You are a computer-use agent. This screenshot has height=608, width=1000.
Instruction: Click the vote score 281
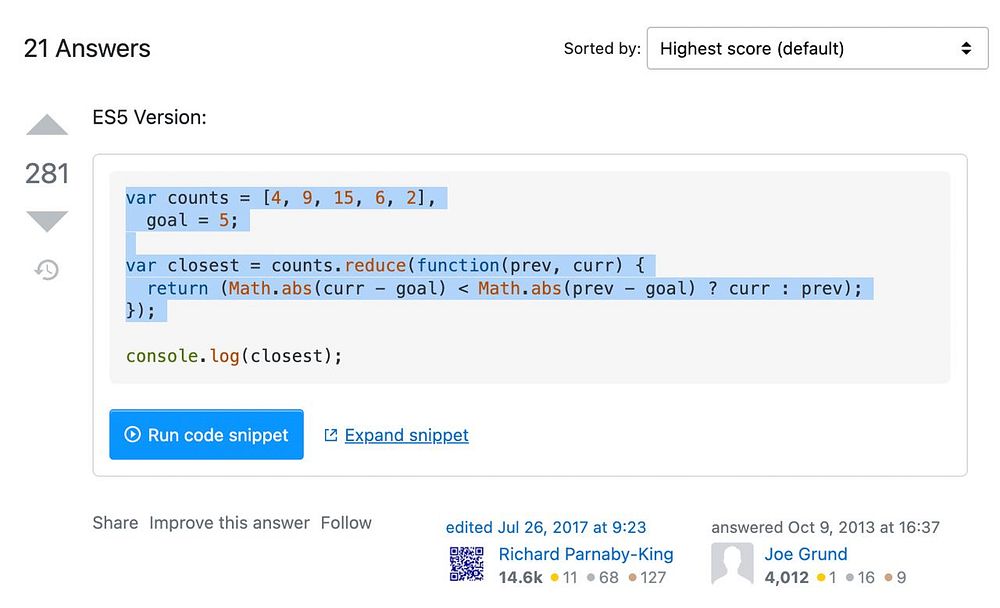pos(47,174)
